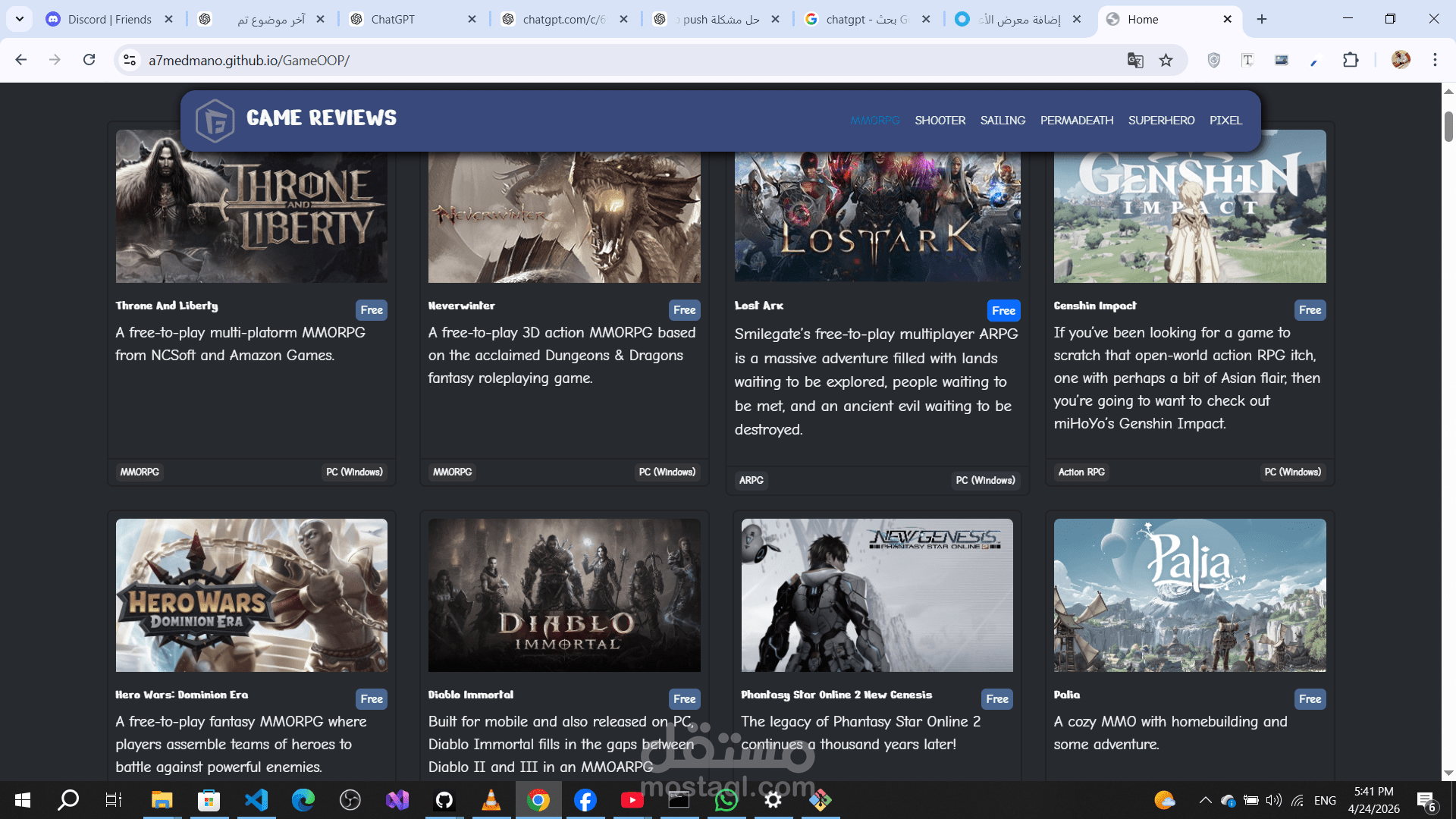Click PC (Windows) tag on Neverwinter card

667,472
